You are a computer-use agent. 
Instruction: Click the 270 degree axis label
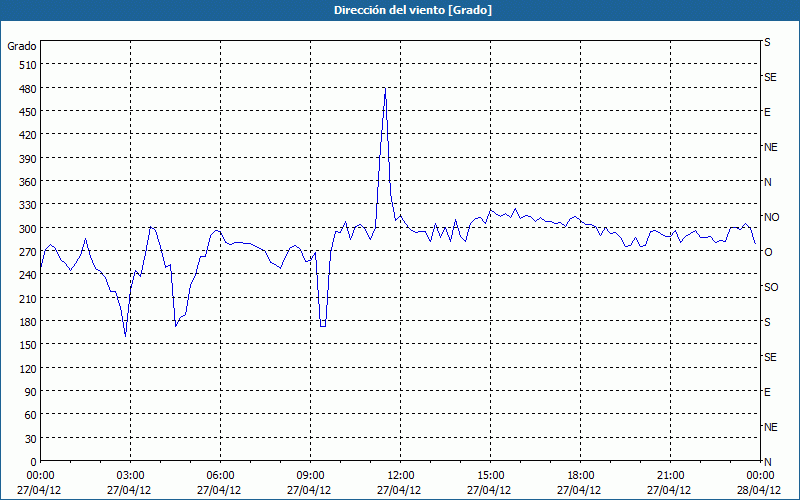coord(29,252)
